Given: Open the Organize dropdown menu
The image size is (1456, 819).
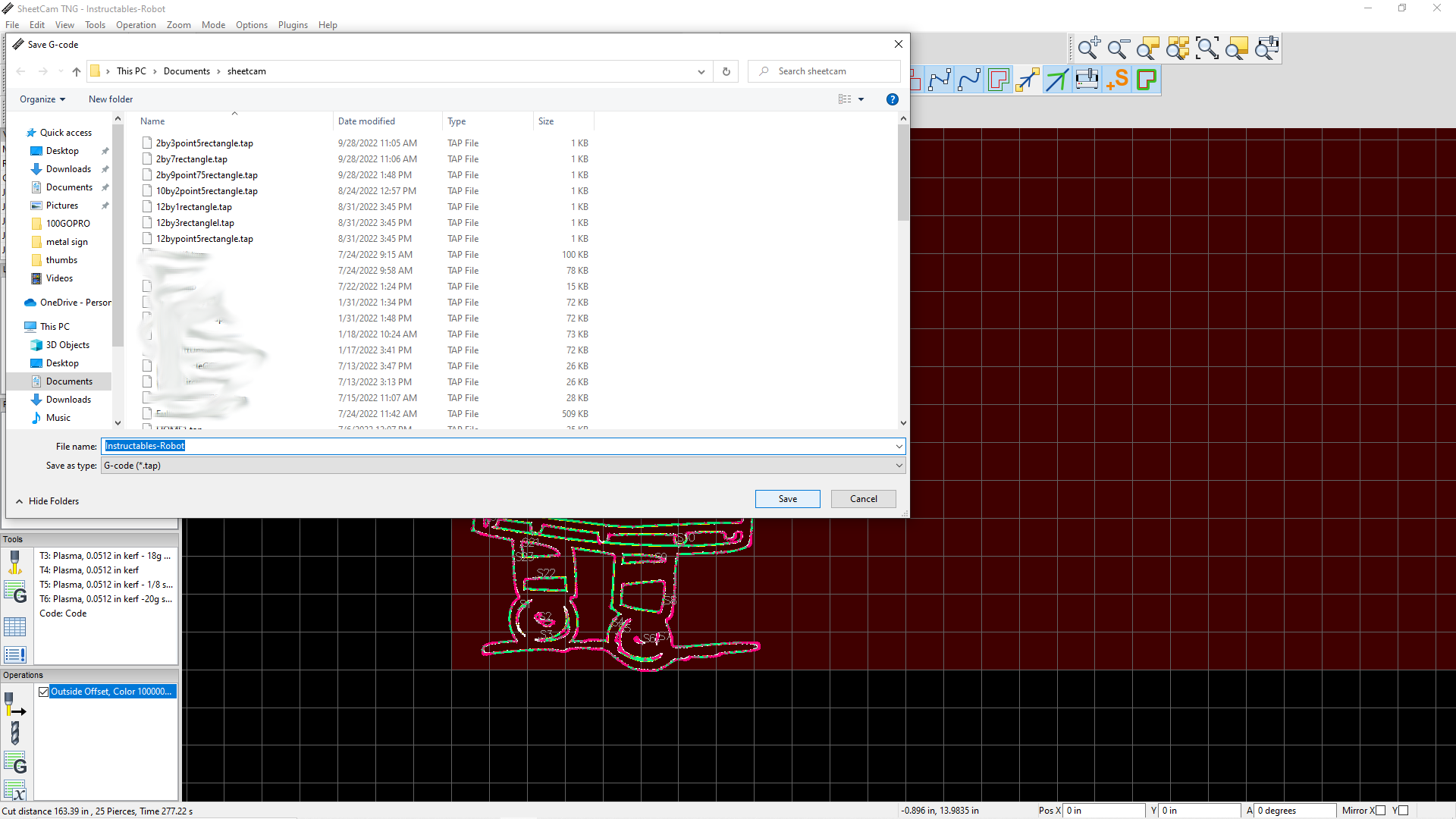Looking at the screenshot, I should 42,99.
